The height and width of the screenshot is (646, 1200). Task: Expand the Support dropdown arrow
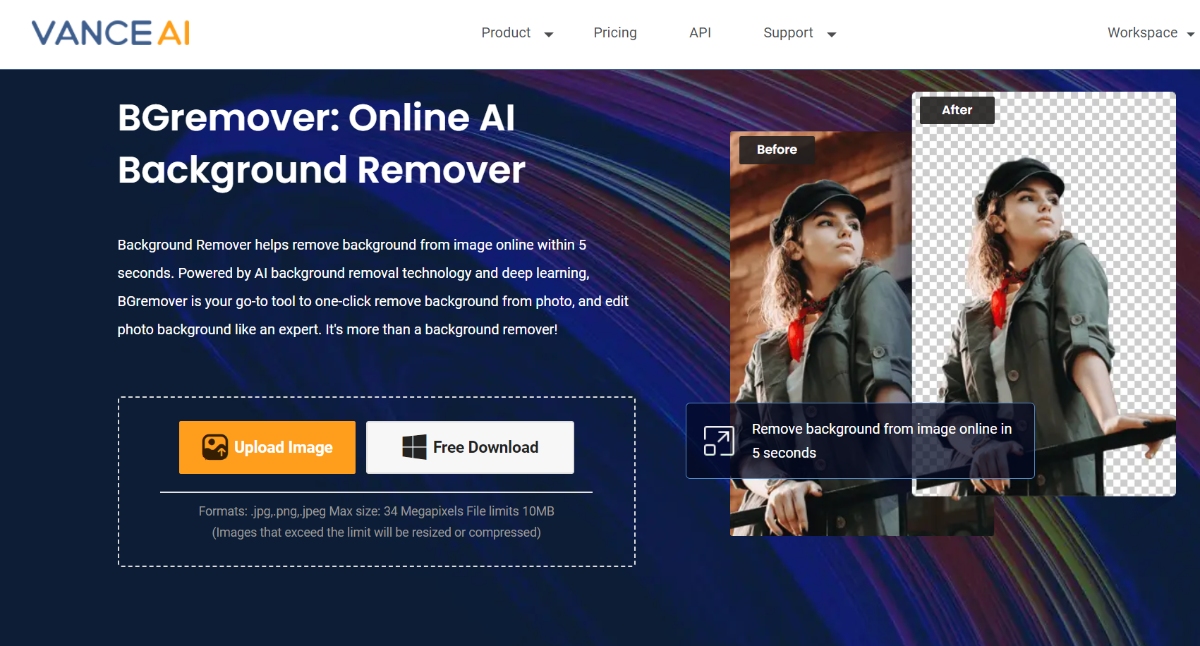(x=831, y=34)
